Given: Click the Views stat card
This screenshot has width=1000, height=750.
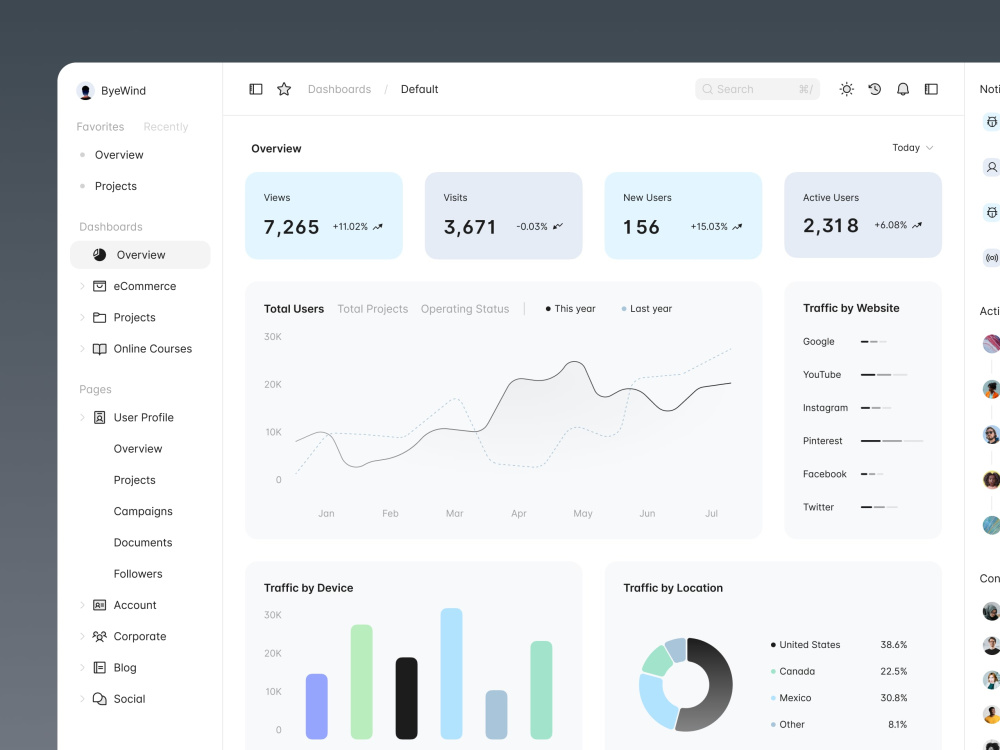Looking at the screenshot, I should click(324, 216).
